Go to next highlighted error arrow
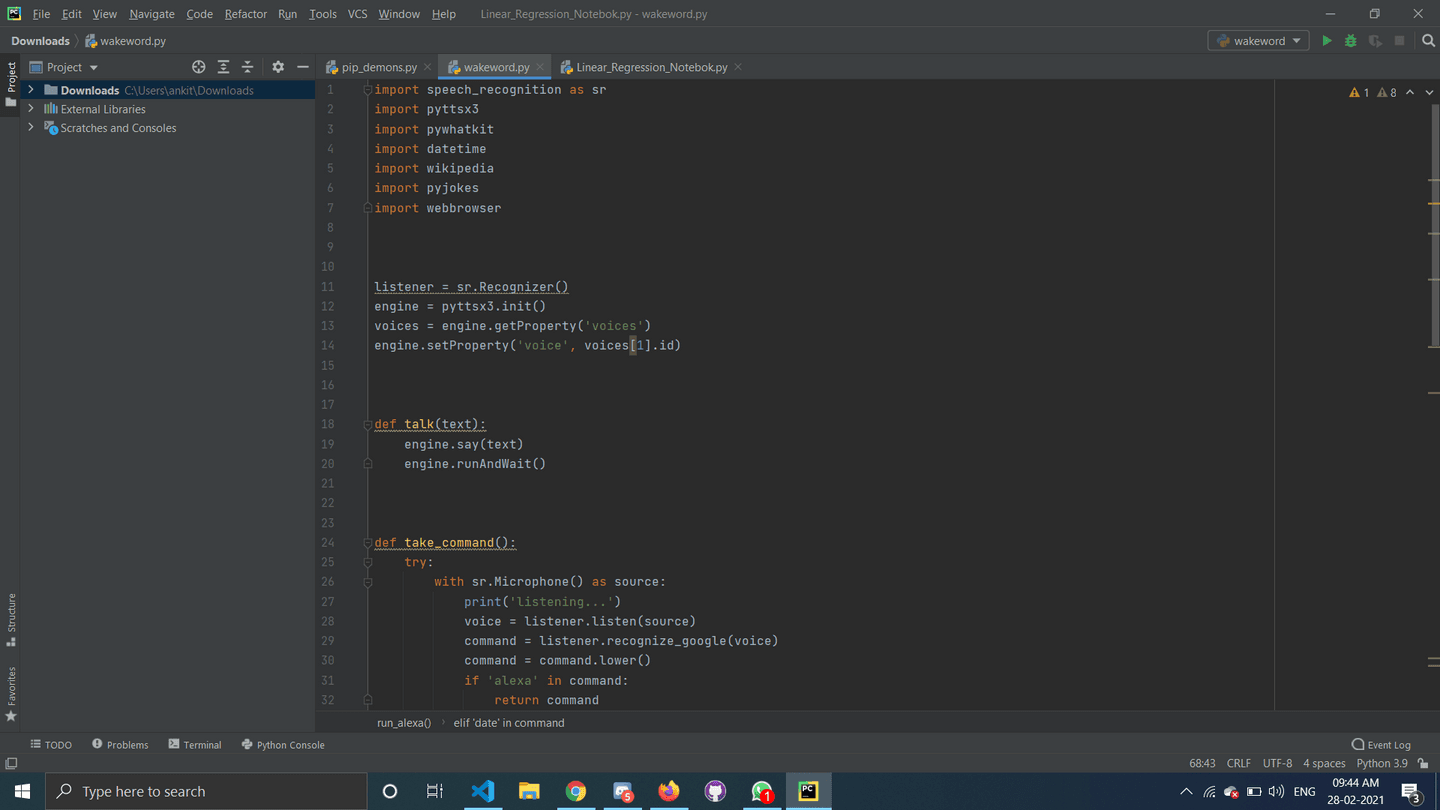The width and height of the screenshot is (1440, 810). click(1429, 92)
